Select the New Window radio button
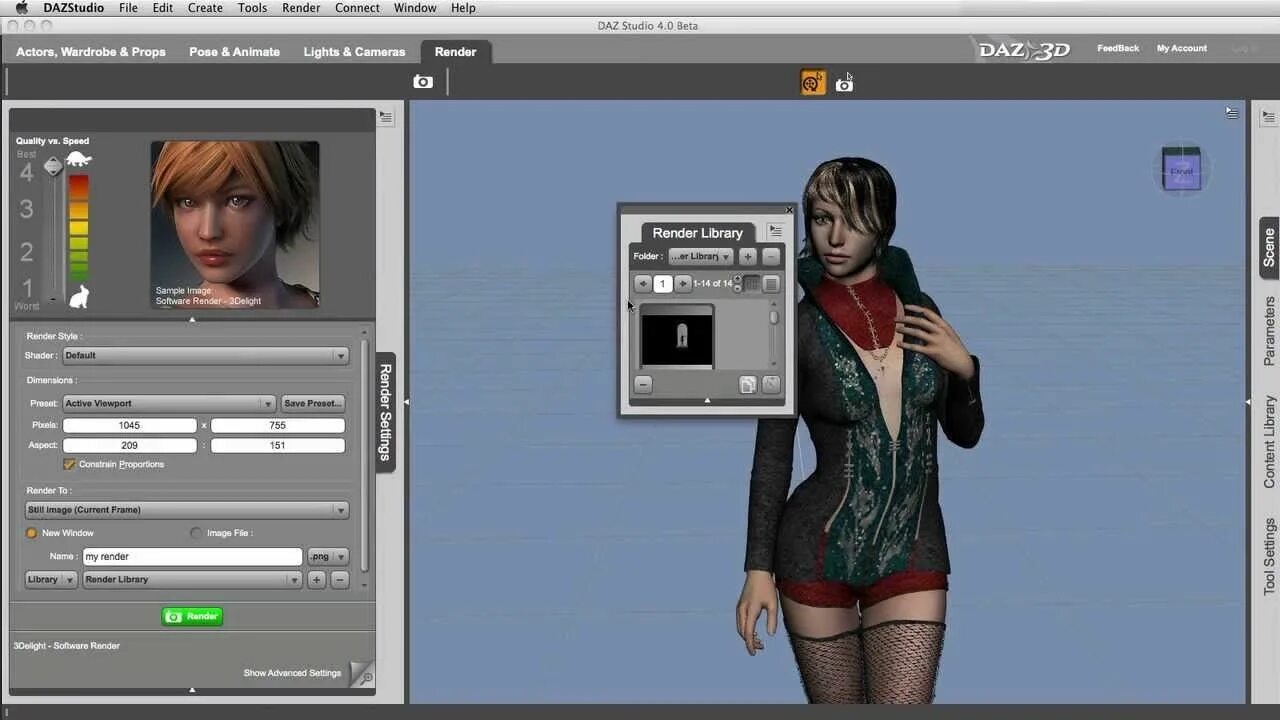 [x=32, y=533]
